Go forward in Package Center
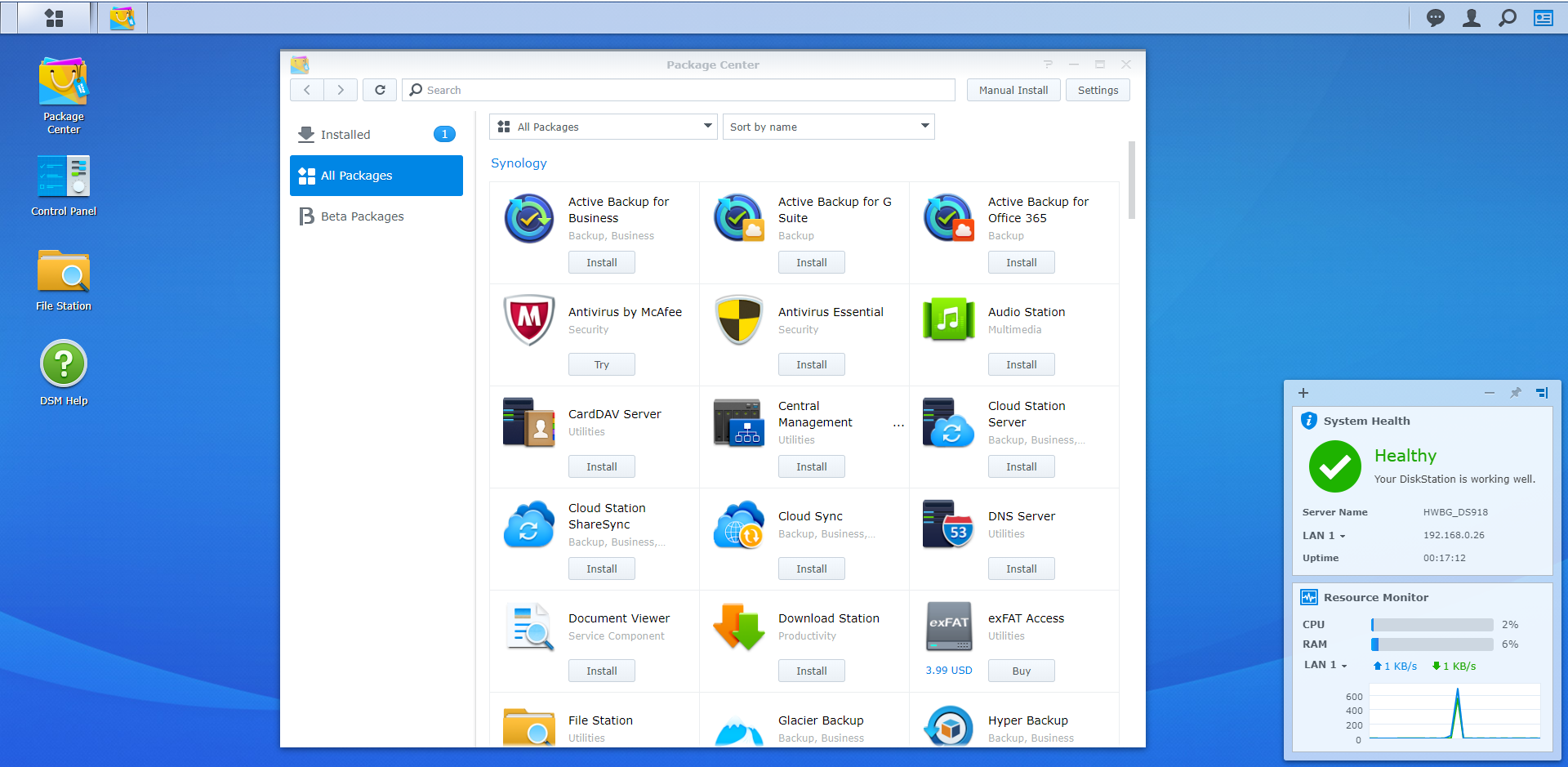Viewport: 1568px width, 767px height. pyautogui.click(x=341, y=90)
